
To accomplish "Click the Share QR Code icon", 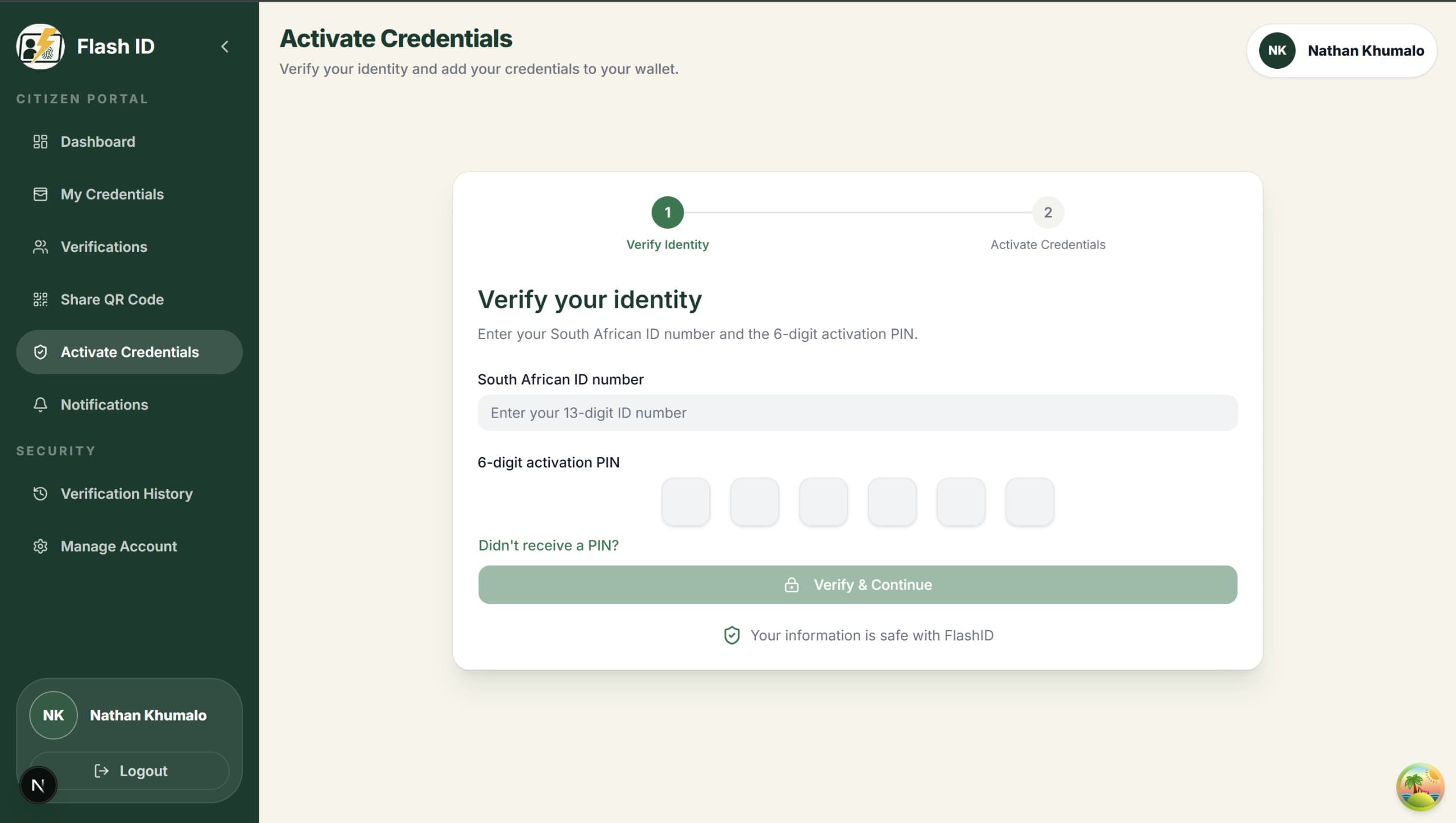I will click(40, 300).
